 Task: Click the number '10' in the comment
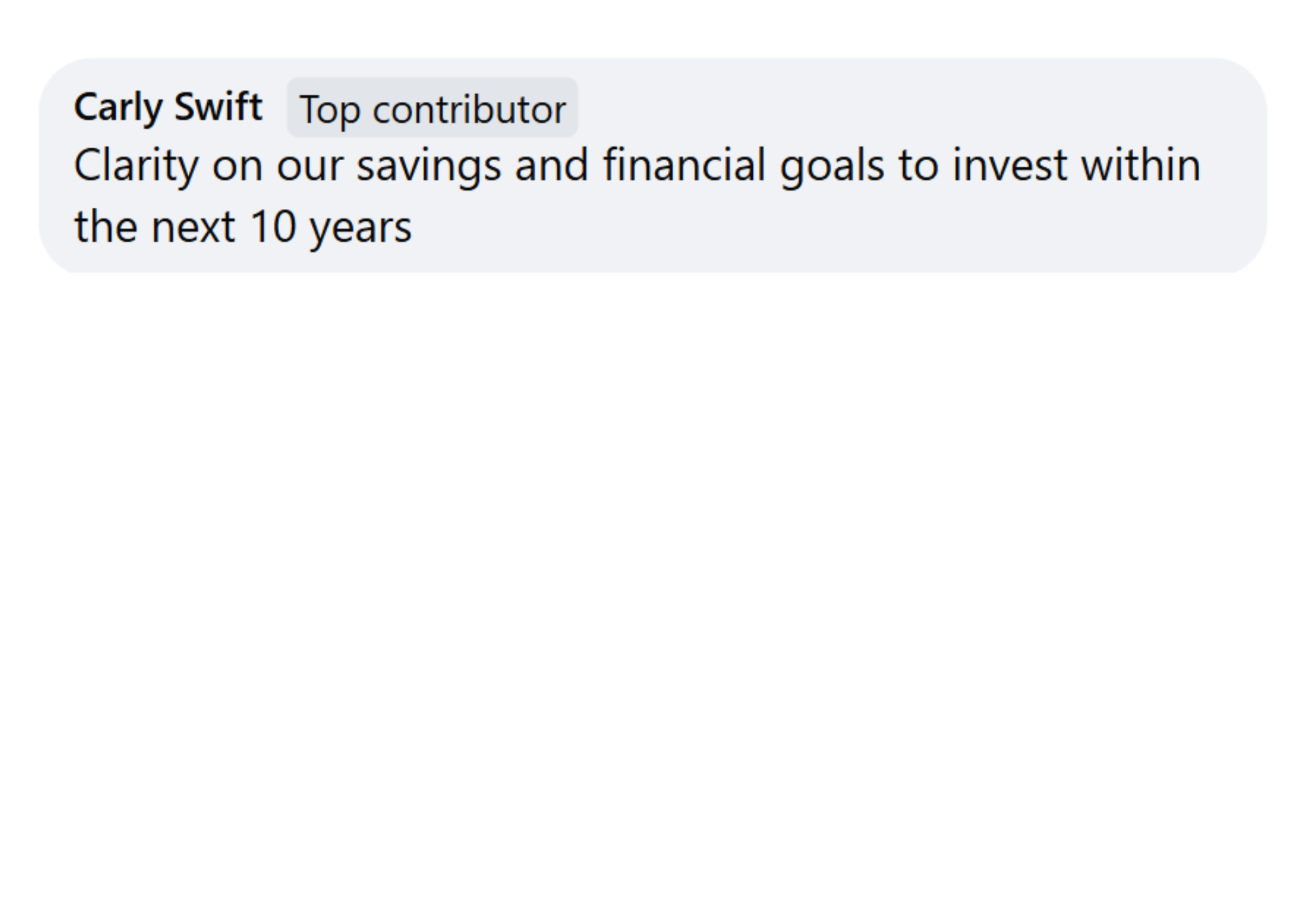click(273, 227)
